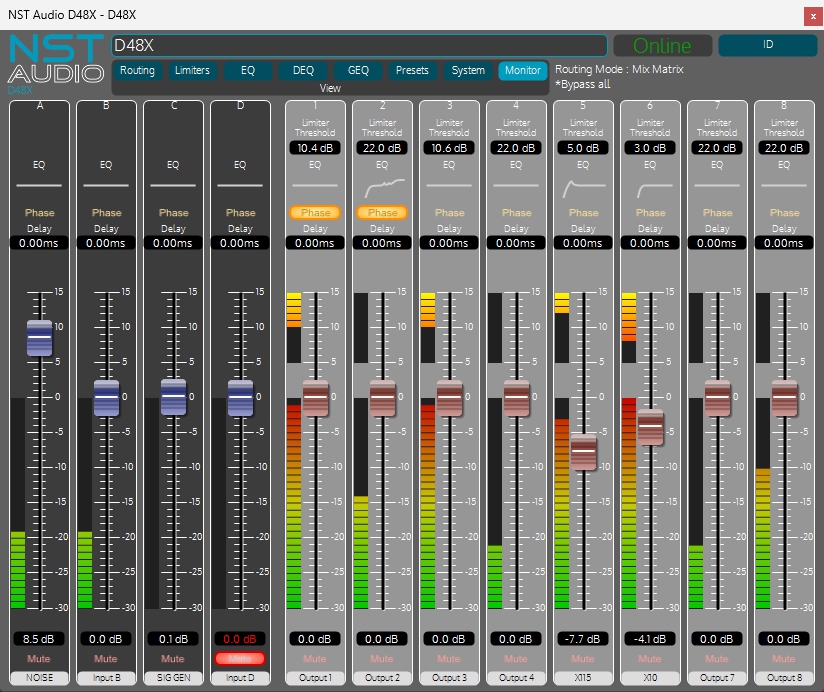Open the EQ curve of output 5
The image size is (824, 692).
[x=583, y=188]
